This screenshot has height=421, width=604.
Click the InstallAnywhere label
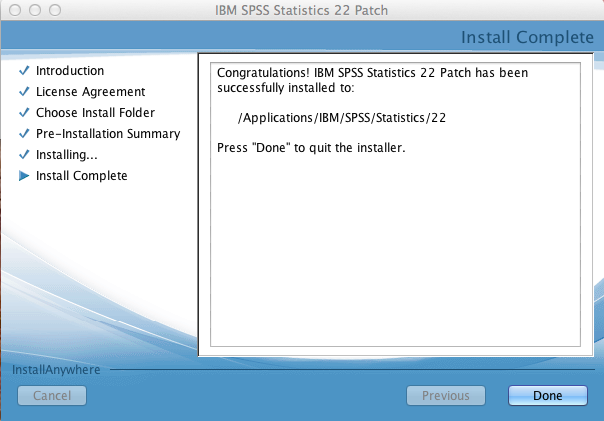pos(56,370)
